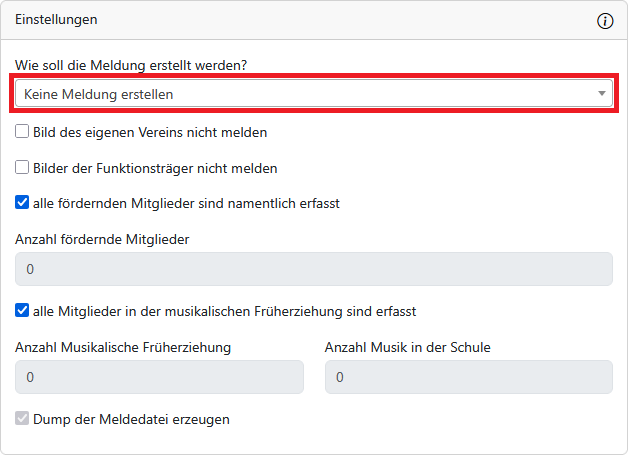Focus the 'Anzahl Musikalische Früherziehung' number field
This screenshot has width=628, height=455.
(x=159, y=377)
